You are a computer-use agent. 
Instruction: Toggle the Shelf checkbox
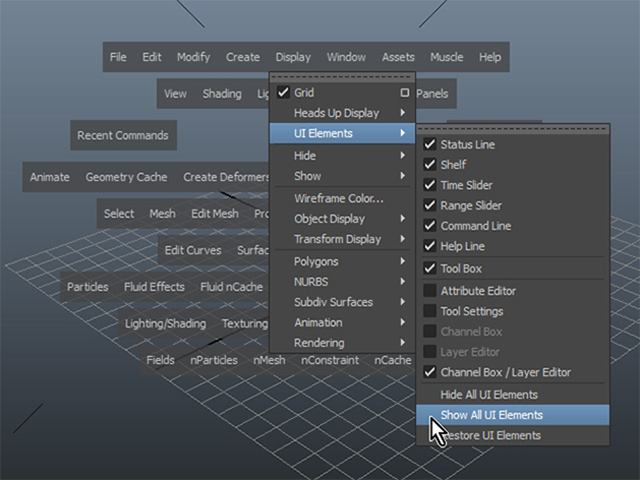click(429, 164)
